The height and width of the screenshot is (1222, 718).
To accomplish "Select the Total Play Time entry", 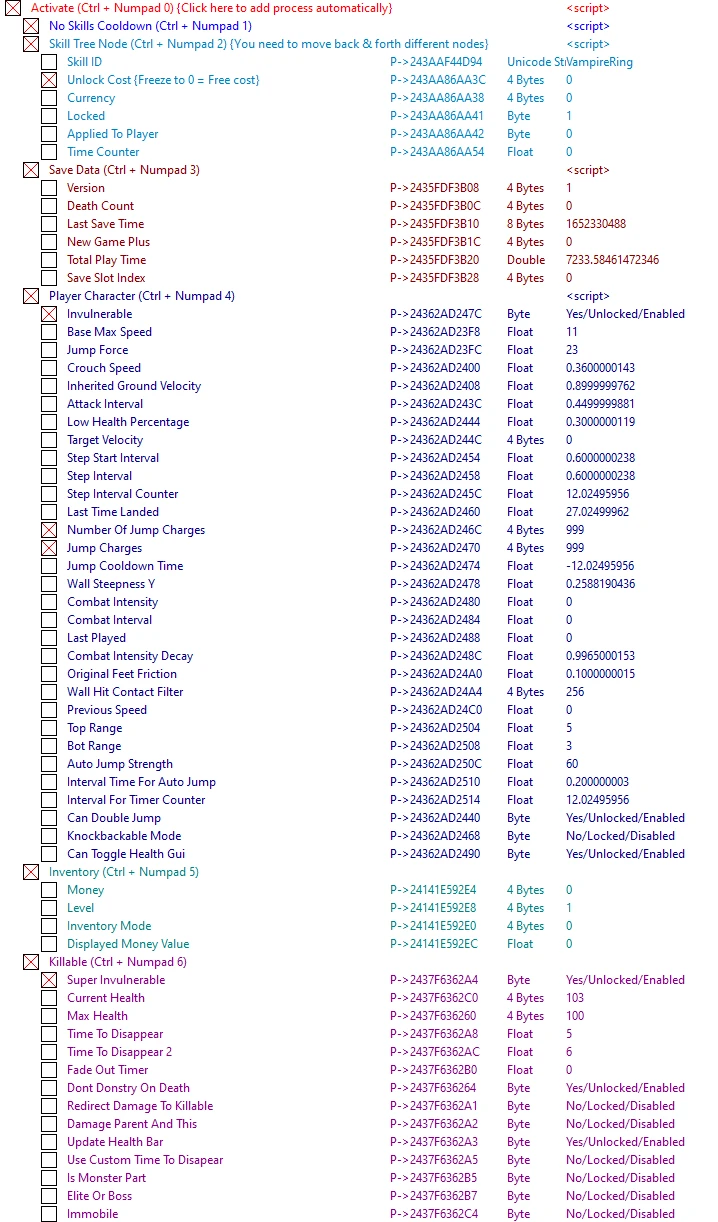I will click(x=106, y=260).
